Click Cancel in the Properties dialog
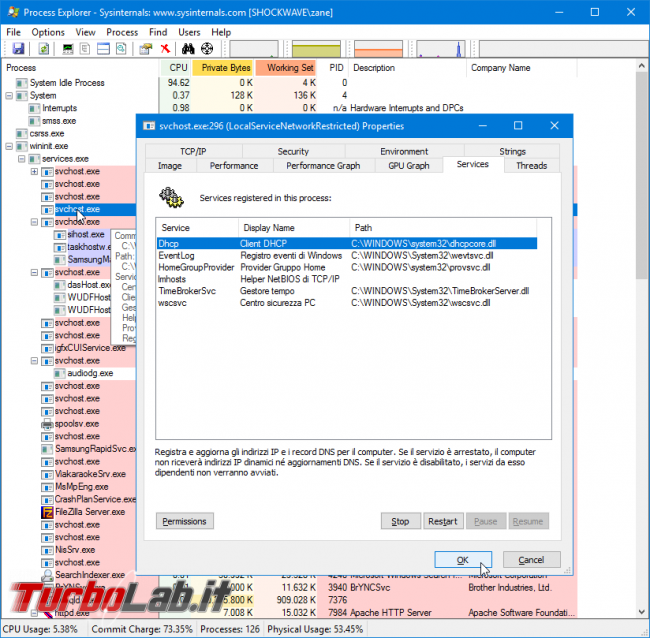The image size is (650, 638). (531, 560)
